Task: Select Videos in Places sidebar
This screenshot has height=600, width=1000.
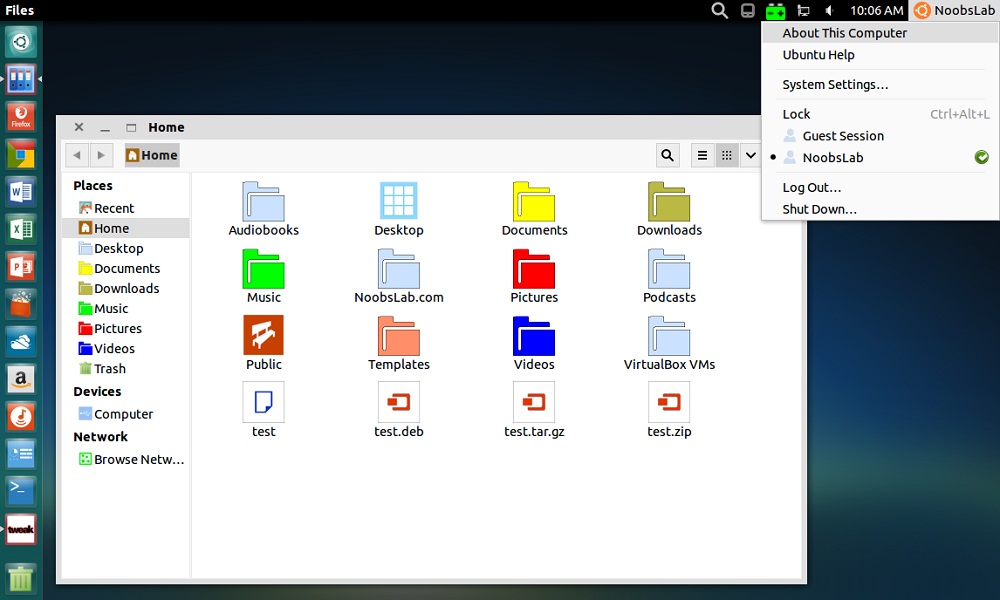Action: tap(126, 349)
